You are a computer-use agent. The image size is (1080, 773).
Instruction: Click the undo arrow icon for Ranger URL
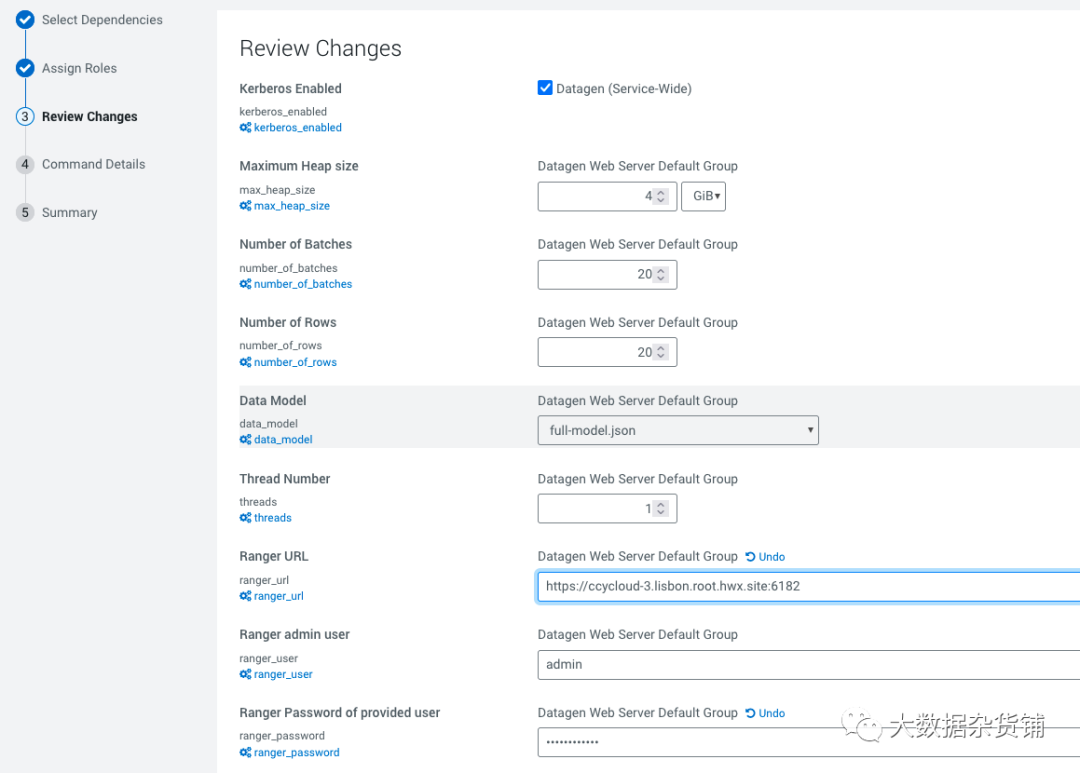[x=751, y=557]
